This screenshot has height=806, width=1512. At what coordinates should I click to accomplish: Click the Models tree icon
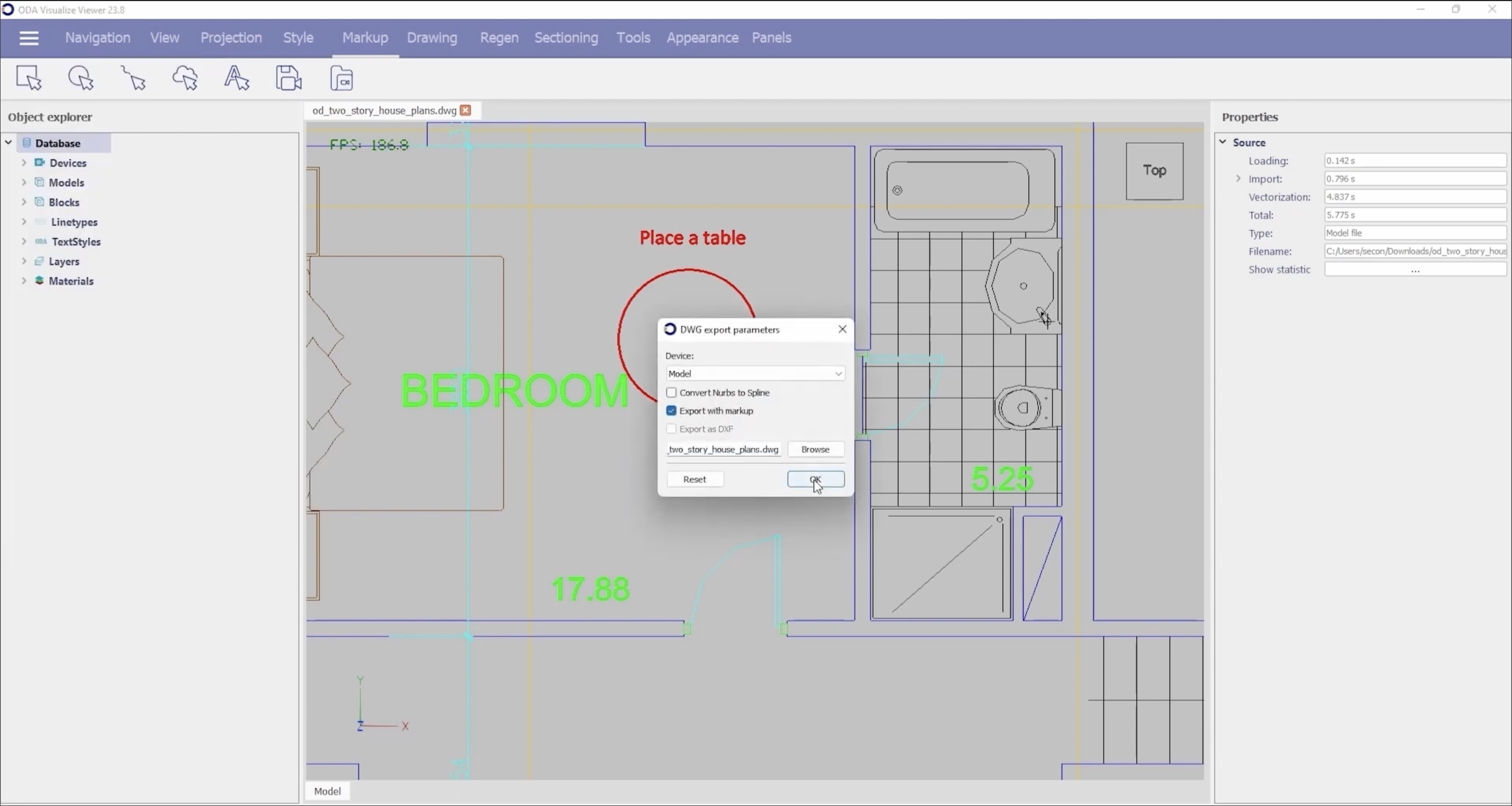(x=39, y=183)
